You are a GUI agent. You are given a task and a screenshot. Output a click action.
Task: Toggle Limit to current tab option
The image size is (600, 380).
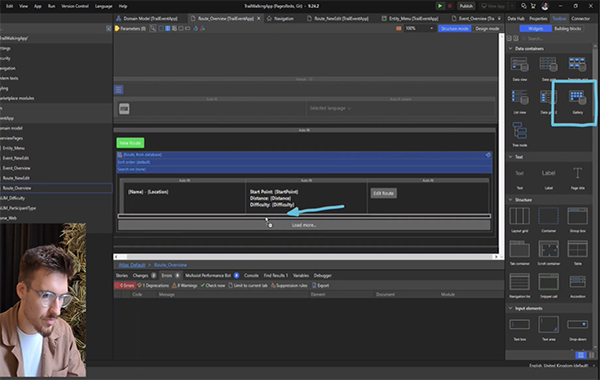coord(248,285)
